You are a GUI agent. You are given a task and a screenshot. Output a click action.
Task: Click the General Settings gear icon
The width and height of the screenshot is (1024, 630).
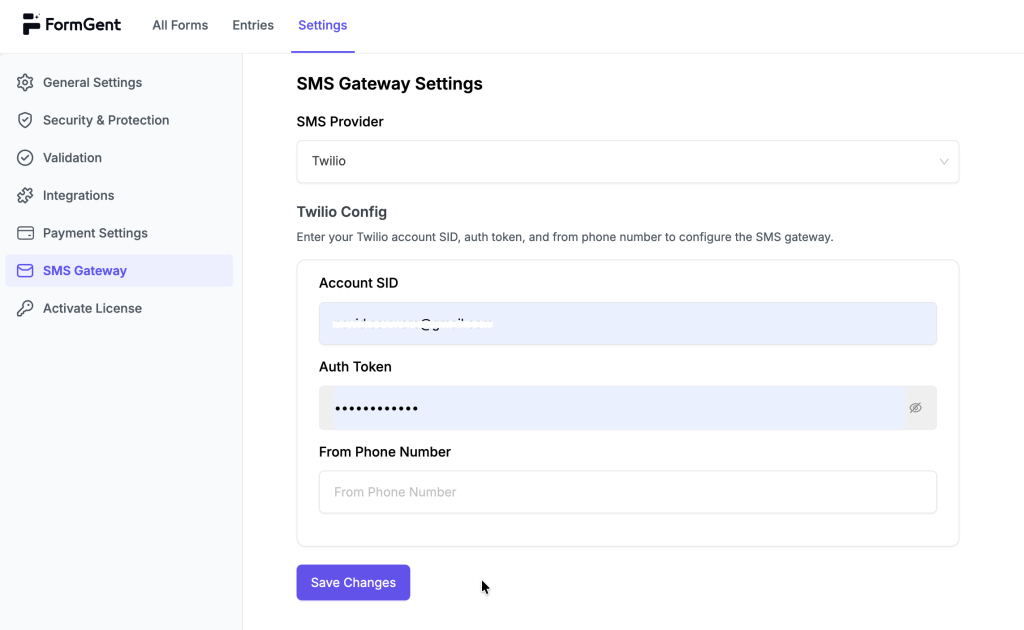coord(25,82)
